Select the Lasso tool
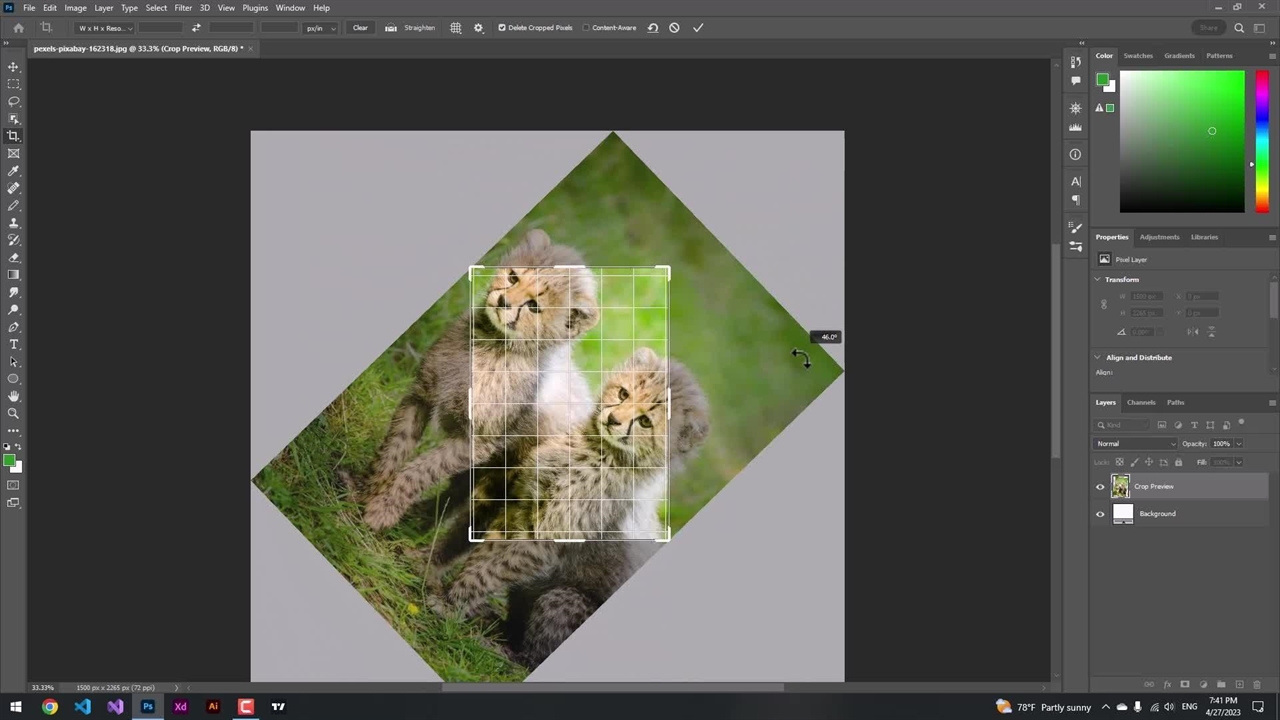1280x720 pixels. [14, 101]
